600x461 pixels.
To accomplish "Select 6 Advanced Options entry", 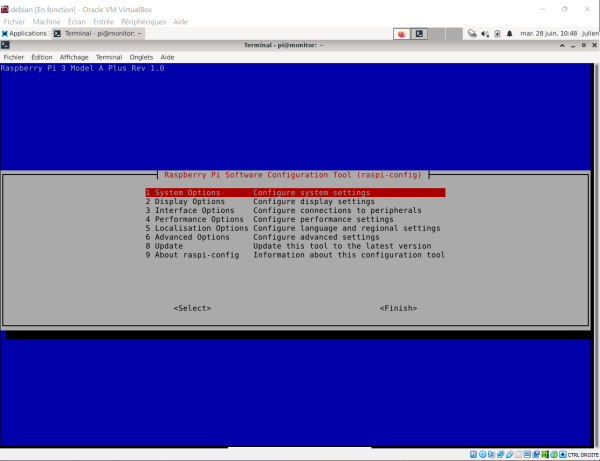I will (x=295, y=237).
